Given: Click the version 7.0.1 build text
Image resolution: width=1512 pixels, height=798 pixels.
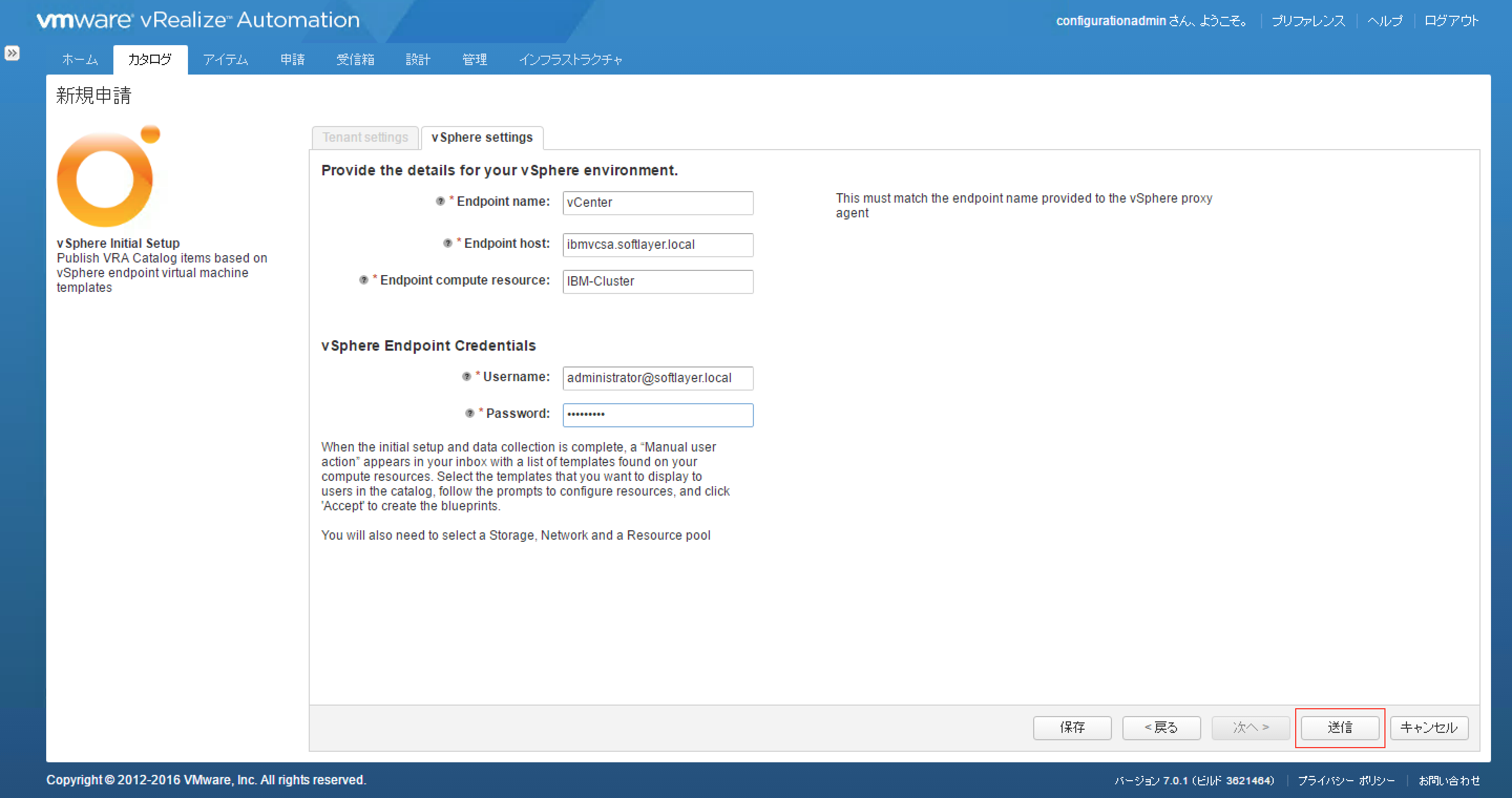Looking at the screenshot, I should 1194,780.
